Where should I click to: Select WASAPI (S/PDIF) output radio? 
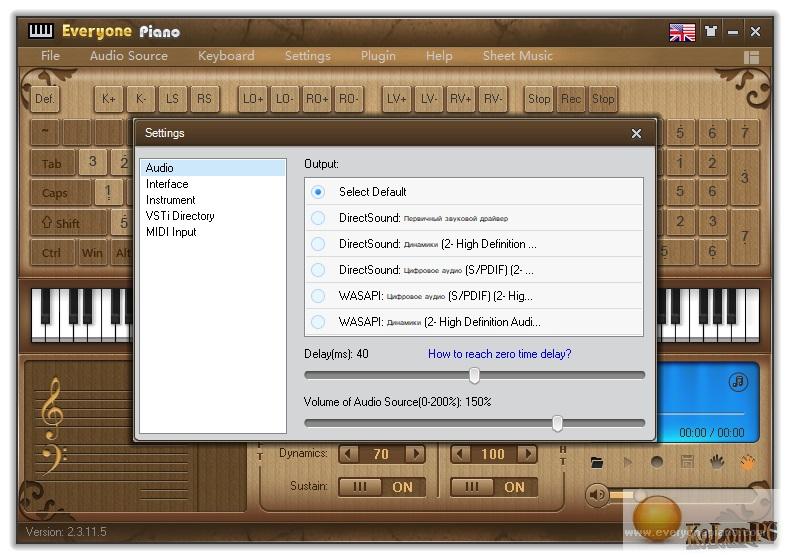(318, 296)
